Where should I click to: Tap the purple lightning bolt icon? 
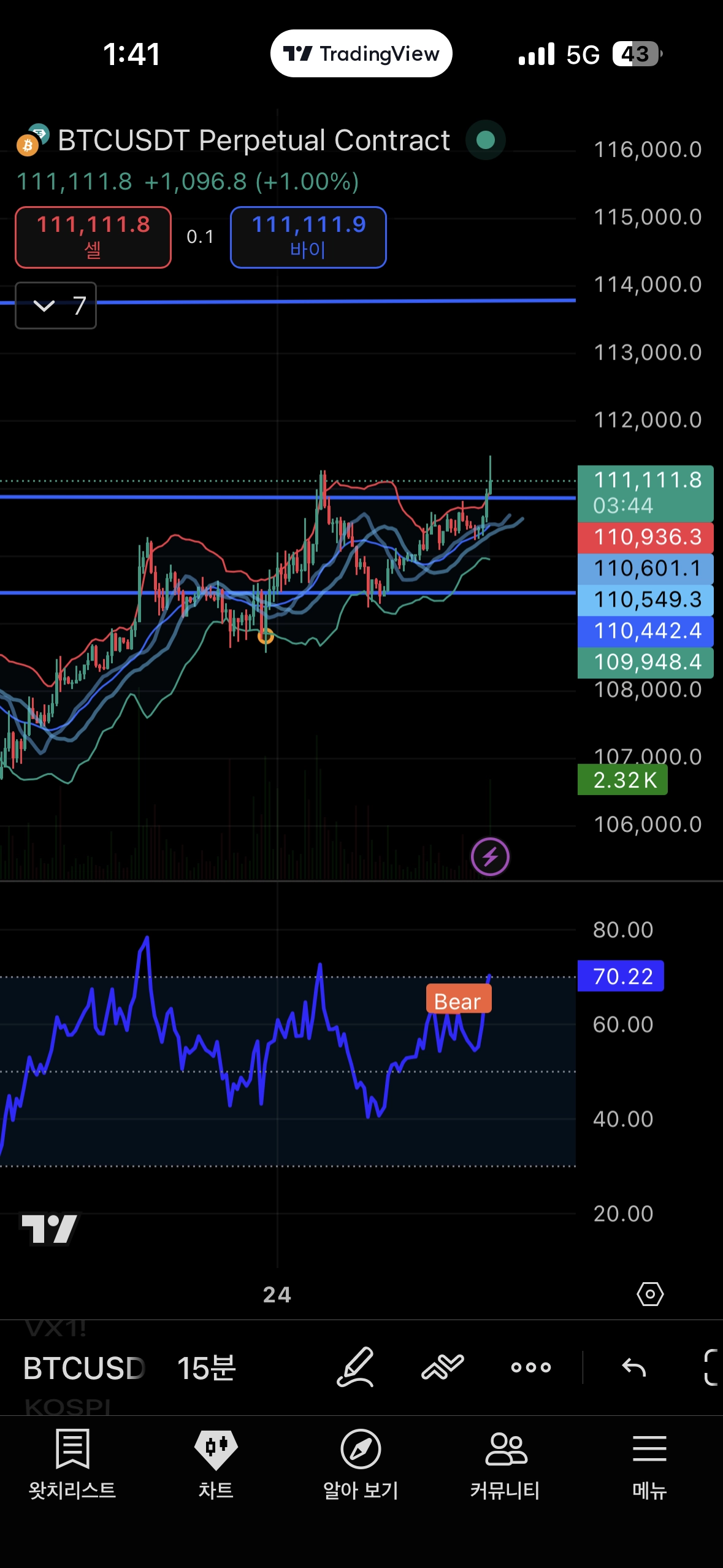[490, 856]
